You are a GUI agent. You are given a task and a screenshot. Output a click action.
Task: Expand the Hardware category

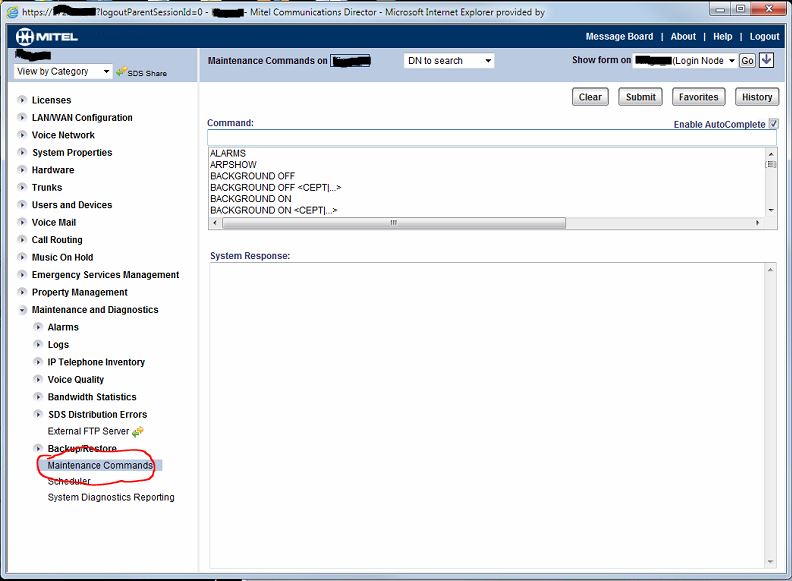22,170
